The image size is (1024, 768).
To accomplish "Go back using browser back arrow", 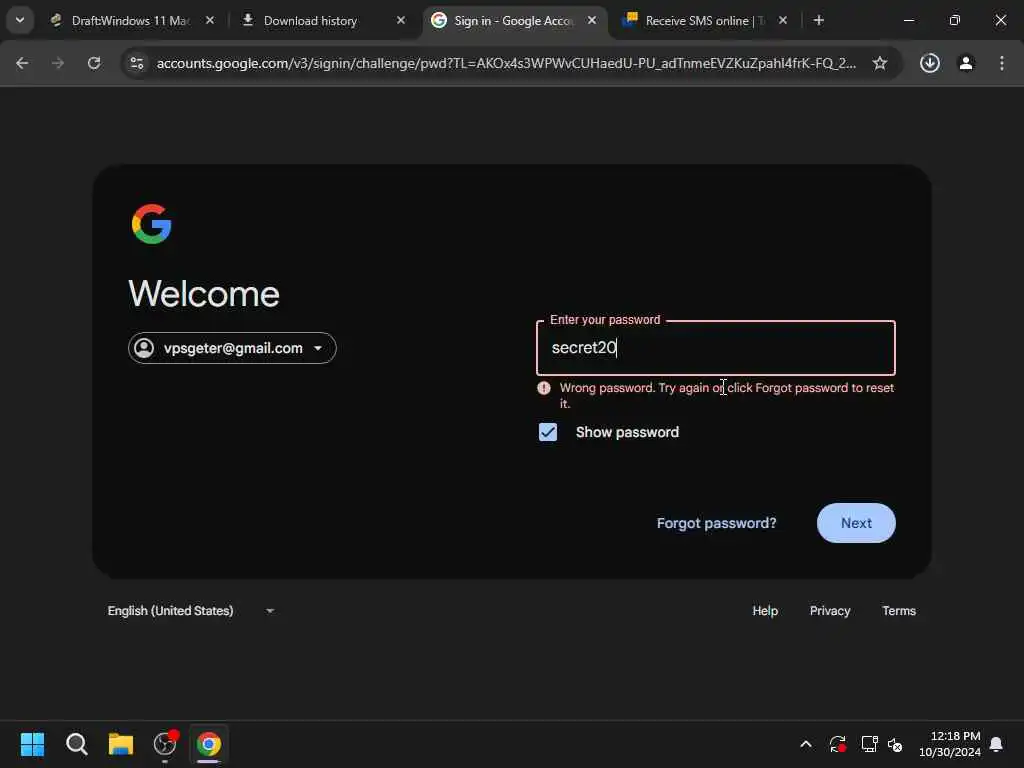I will (22, 63).
